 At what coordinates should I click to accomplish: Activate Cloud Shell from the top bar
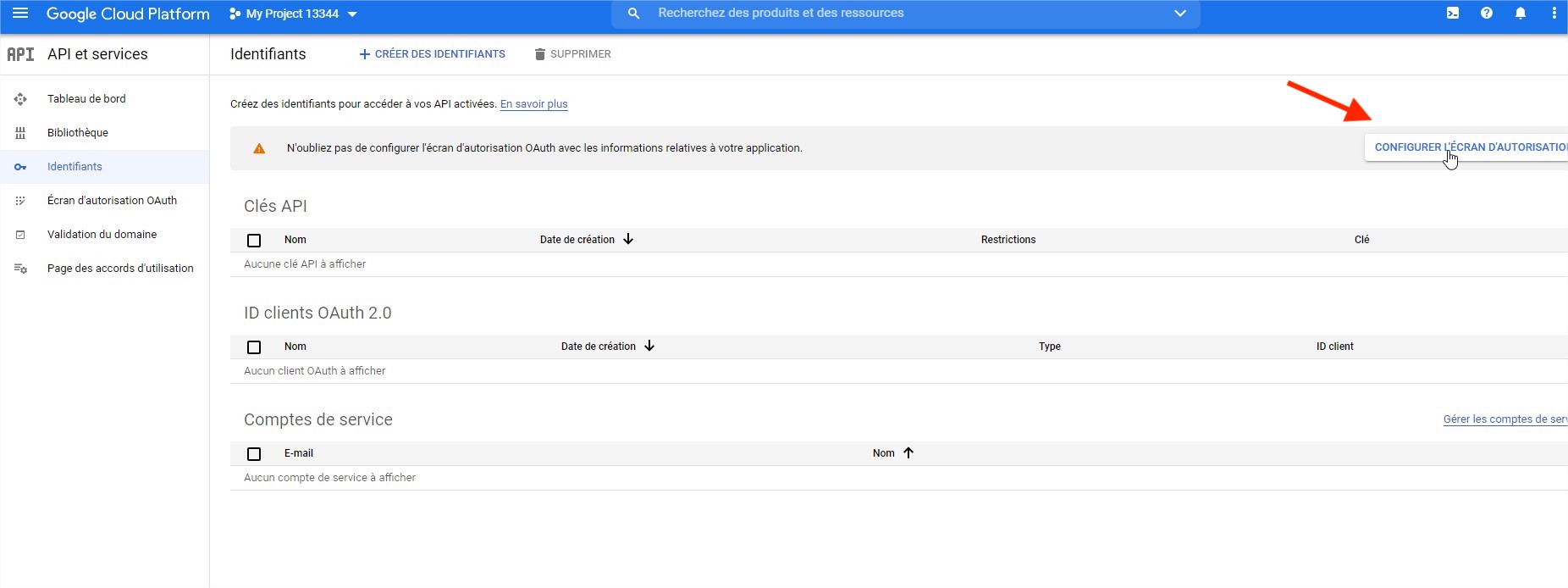(1453, 14)
